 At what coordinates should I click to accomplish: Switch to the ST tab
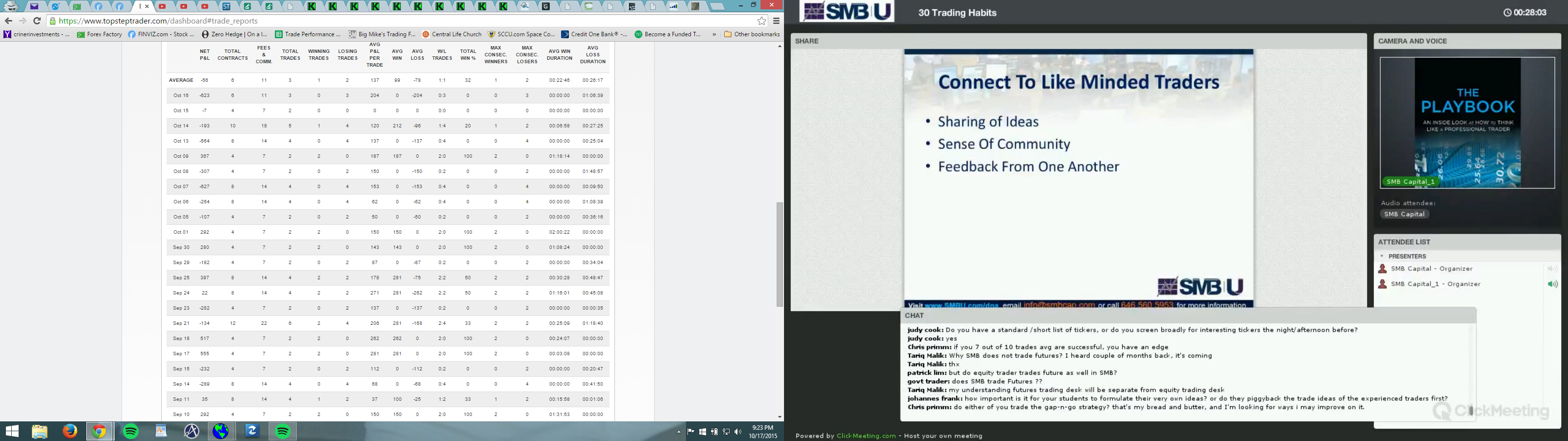pos(226,7)
